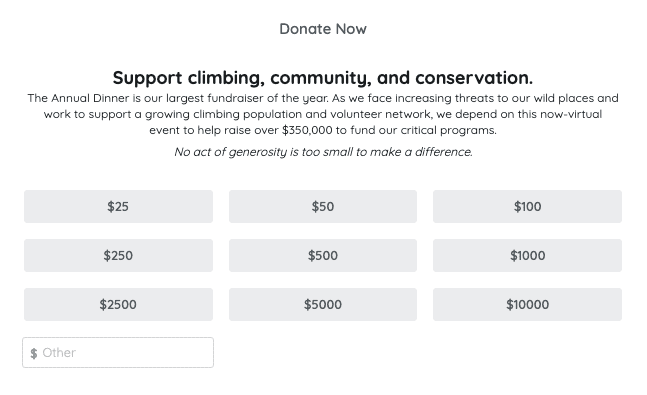
Task: Select the $25 donation amount
Action: pos(118,206)
